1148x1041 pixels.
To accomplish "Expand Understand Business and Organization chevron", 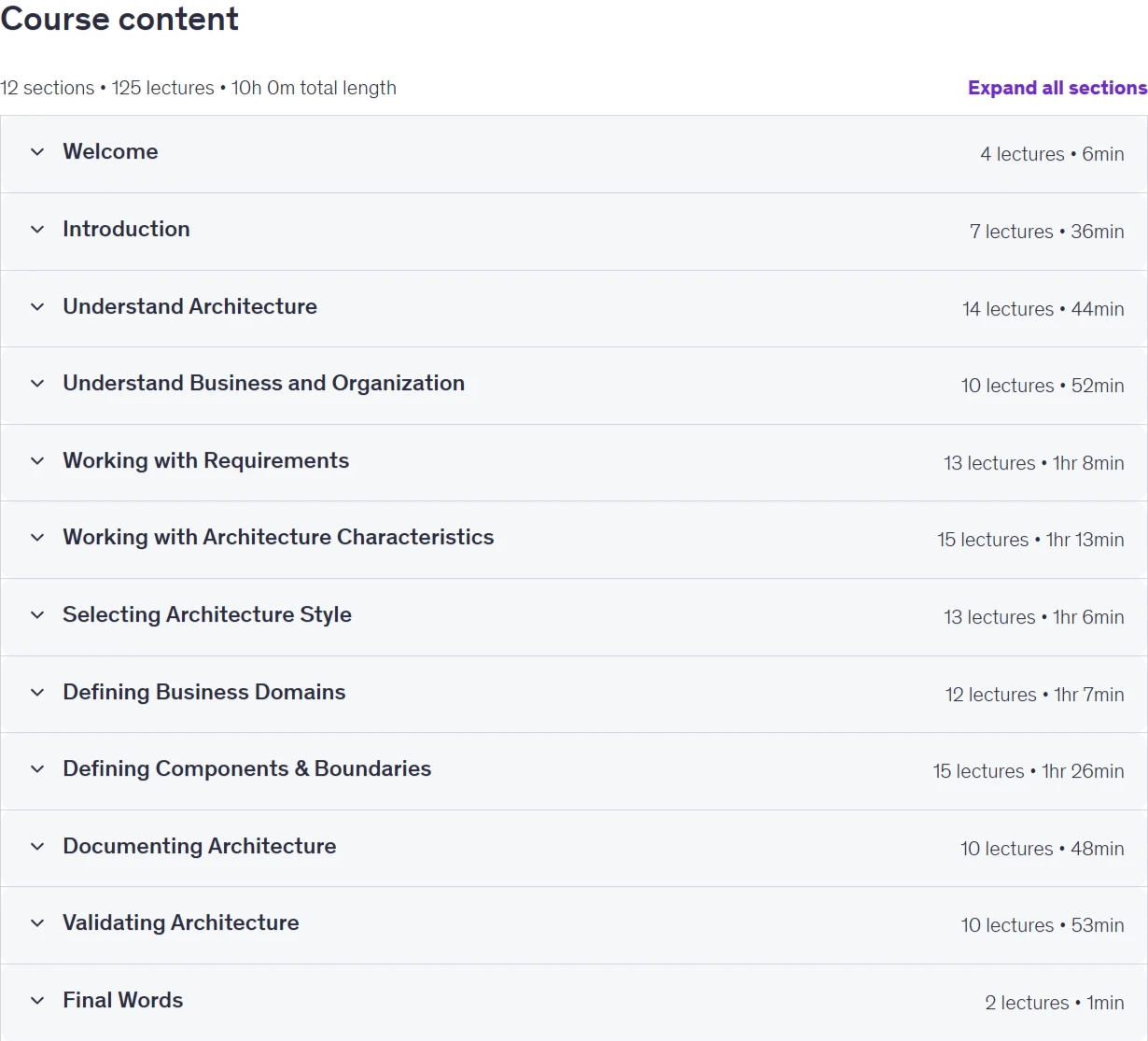I will click(37, 384).
